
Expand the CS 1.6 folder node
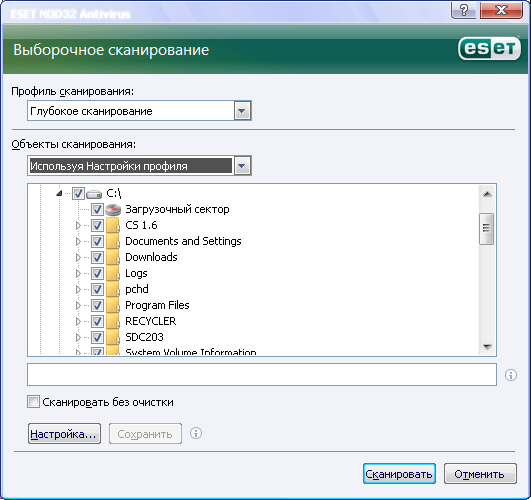pos(78,225)
